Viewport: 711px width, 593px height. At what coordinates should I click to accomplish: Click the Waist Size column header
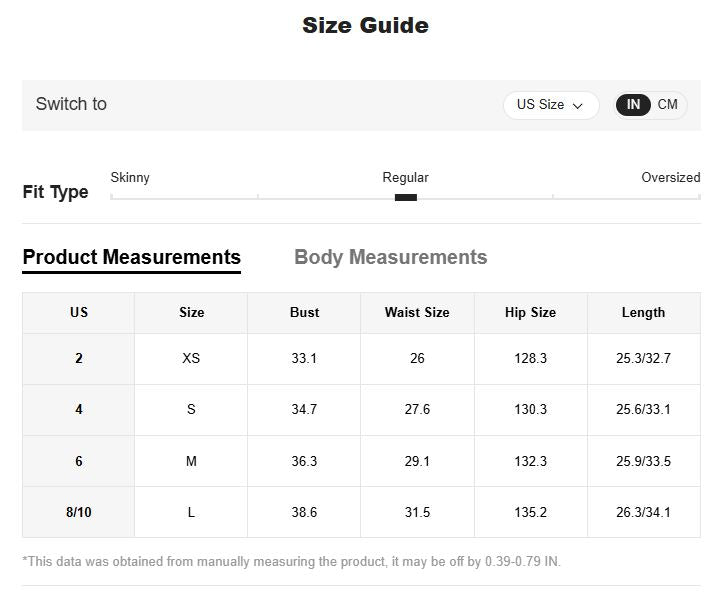(x=417, y=312)
